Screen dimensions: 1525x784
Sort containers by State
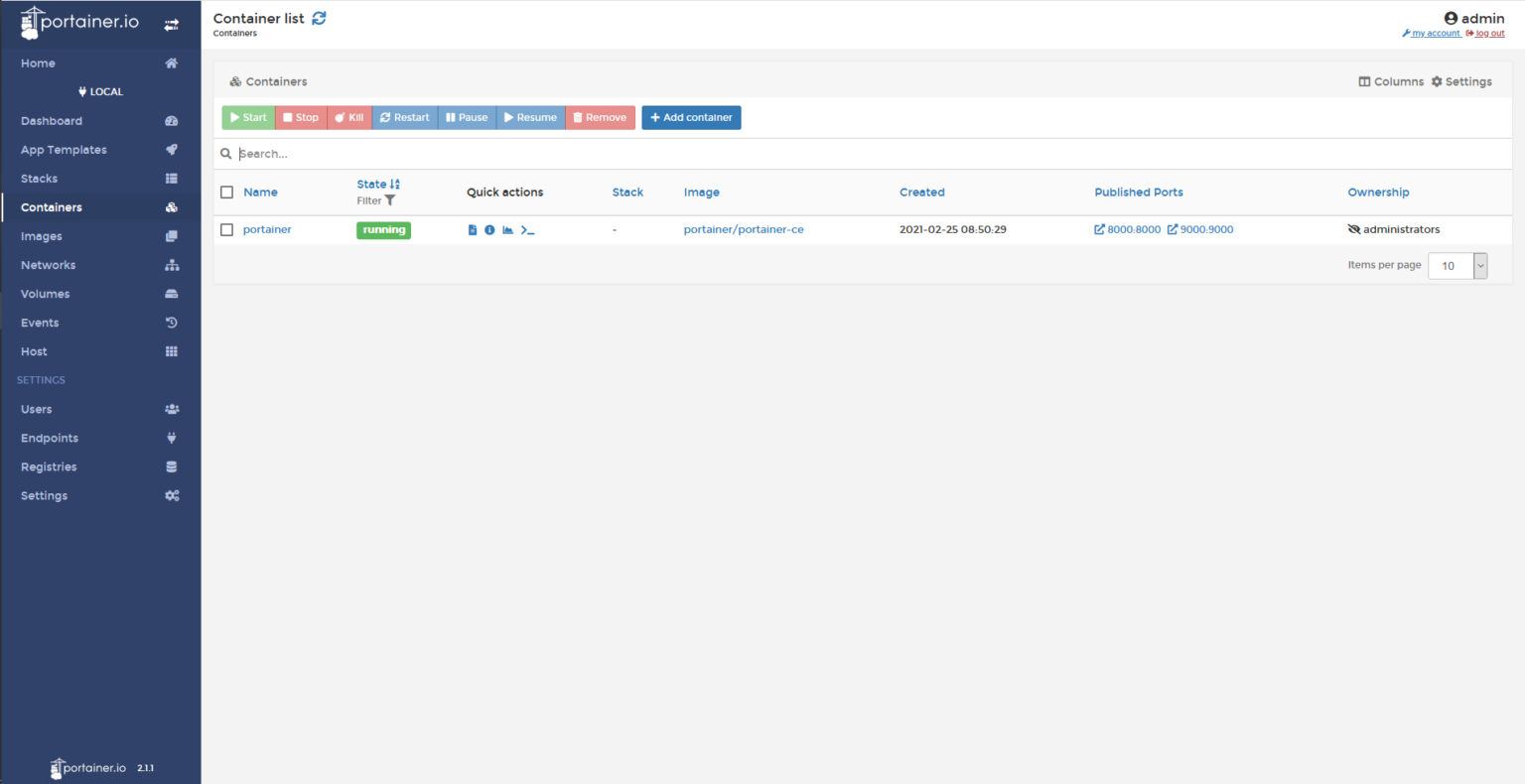pos(372,183)
